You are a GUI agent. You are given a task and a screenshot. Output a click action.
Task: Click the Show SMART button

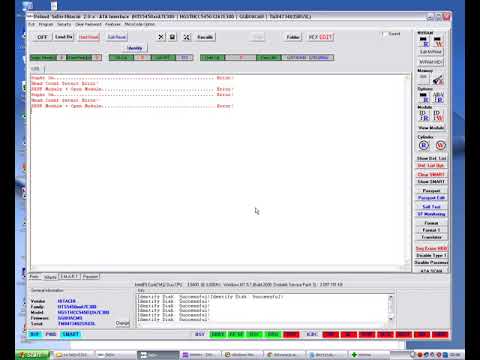[x=432, y=182]
